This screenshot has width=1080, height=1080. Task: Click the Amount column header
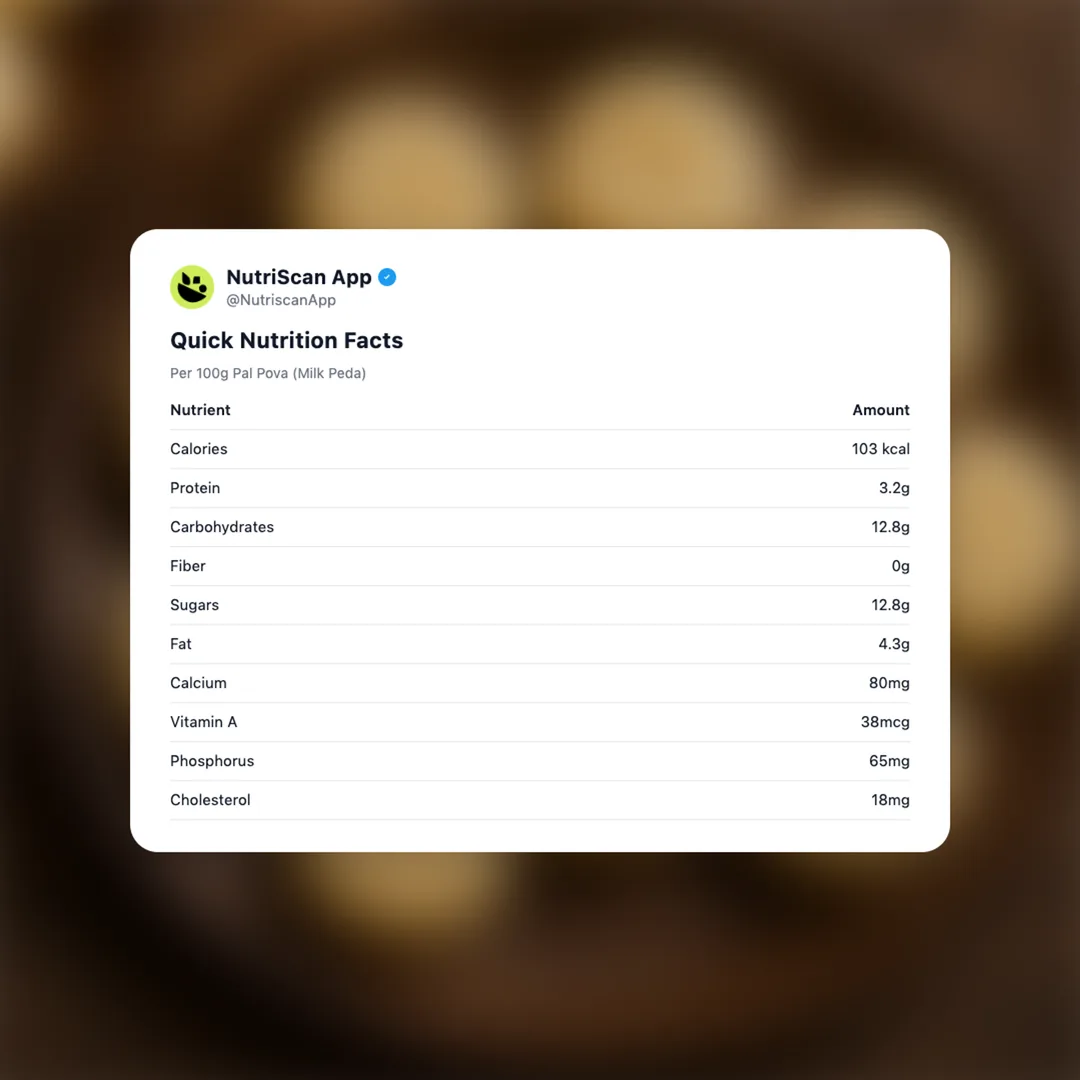point(880,410)
